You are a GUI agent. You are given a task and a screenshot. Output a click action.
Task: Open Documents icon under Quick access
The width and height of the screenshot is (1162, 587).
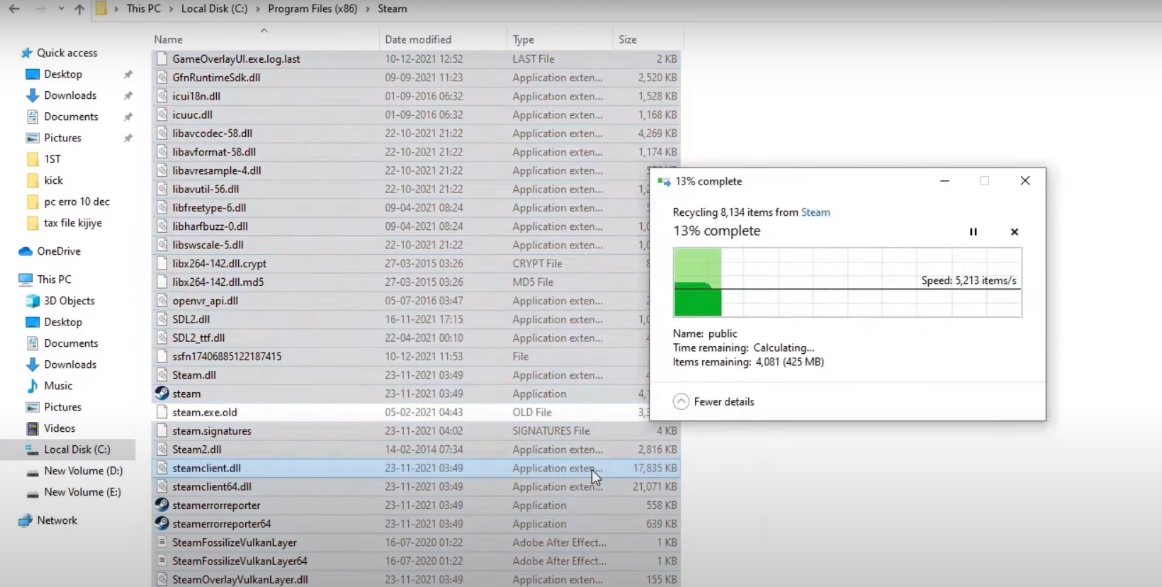pos(32,116)
